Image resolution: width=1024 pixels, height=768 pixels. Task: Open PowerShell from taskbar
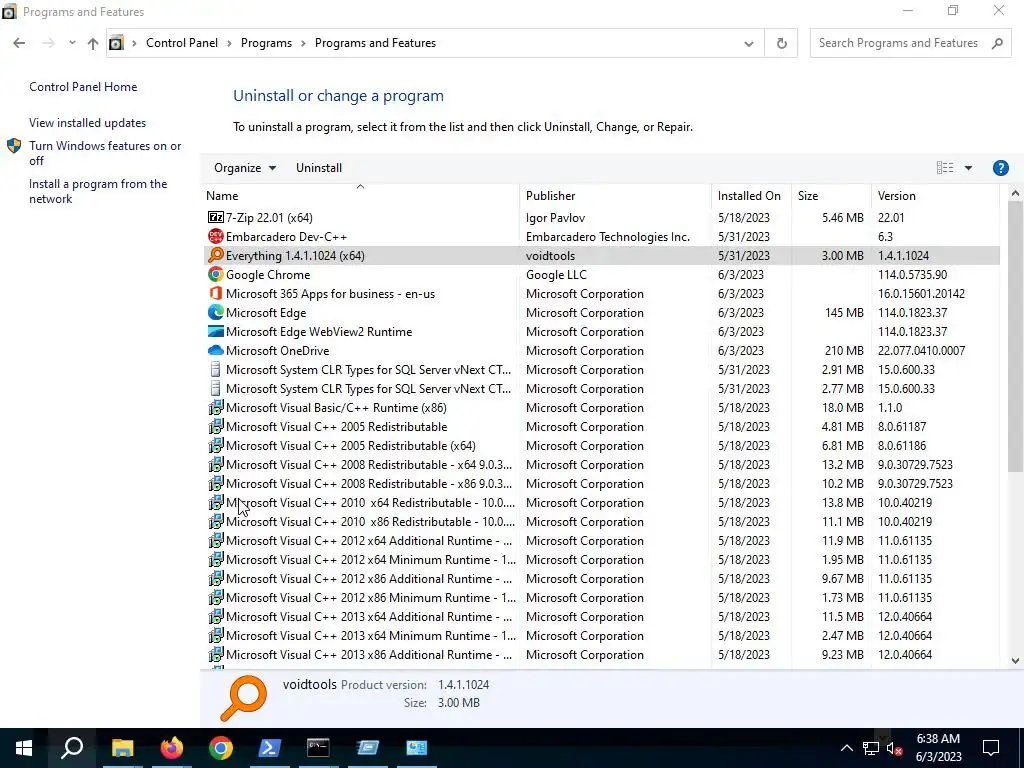[x=270, y=748]
